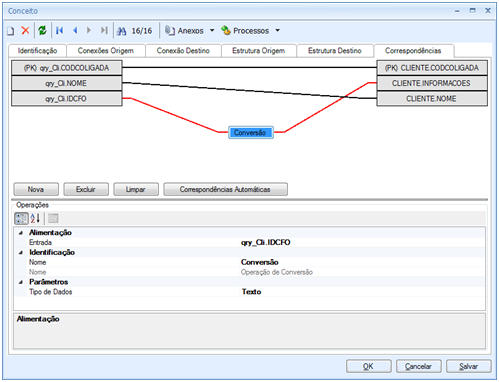Open the Estrutura Destino tab

click(x=335, y=51)
